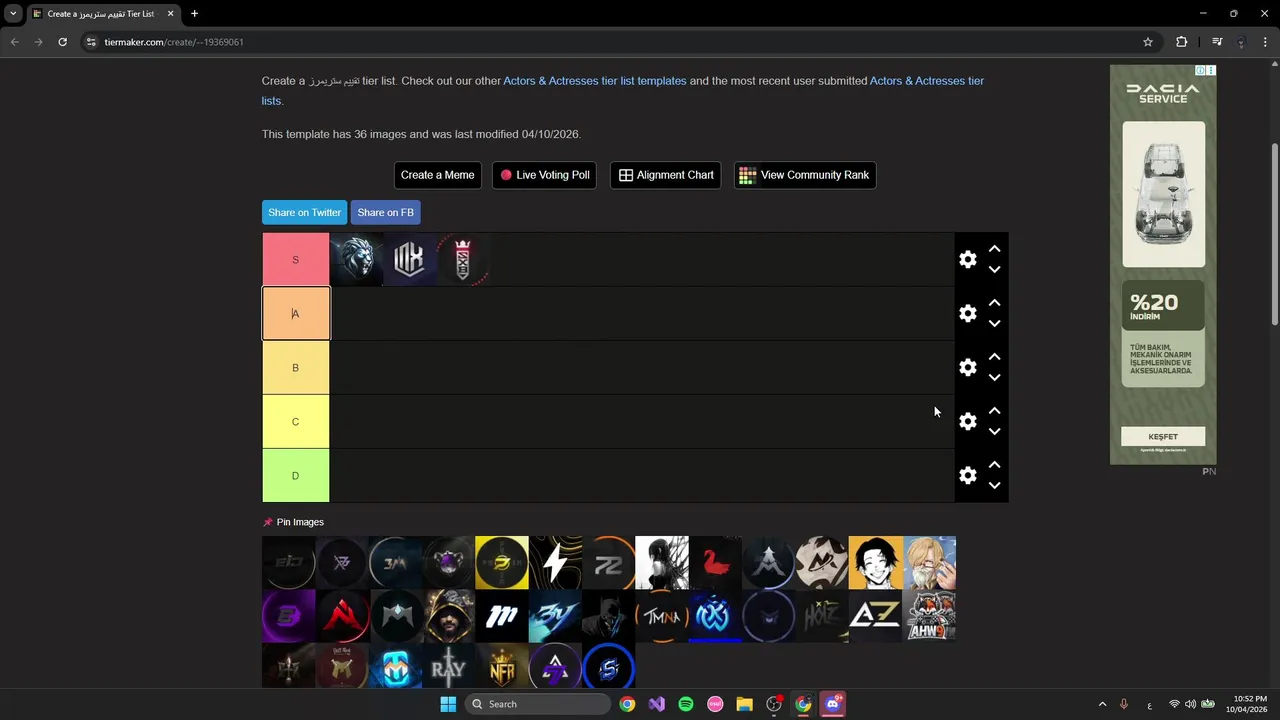This screenshot has height=720, width=1280.
Task: Open settings gear for B tier
Action: pos(967,368)
